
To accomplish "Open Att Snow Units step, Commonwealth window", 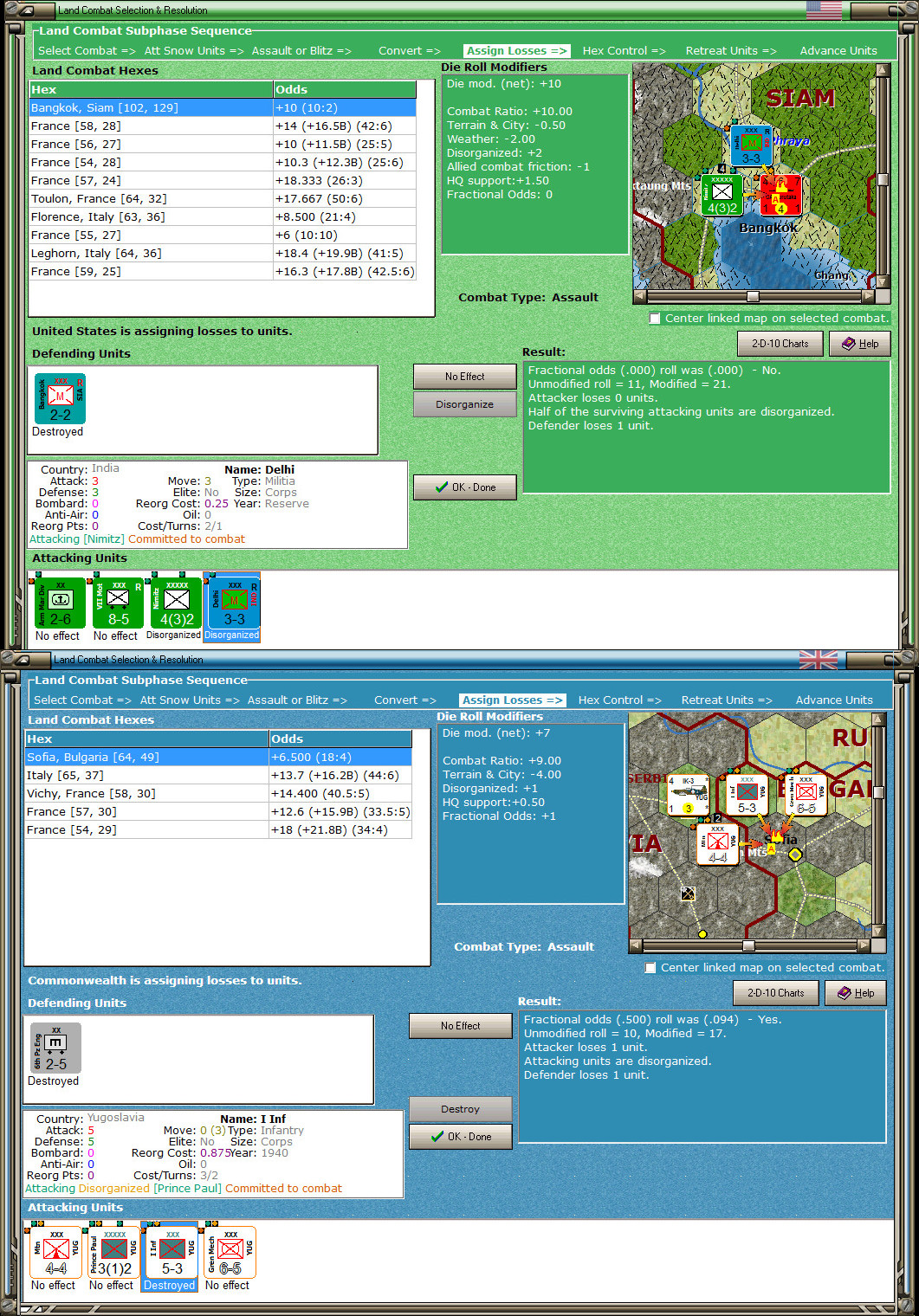I will [190, 700].
